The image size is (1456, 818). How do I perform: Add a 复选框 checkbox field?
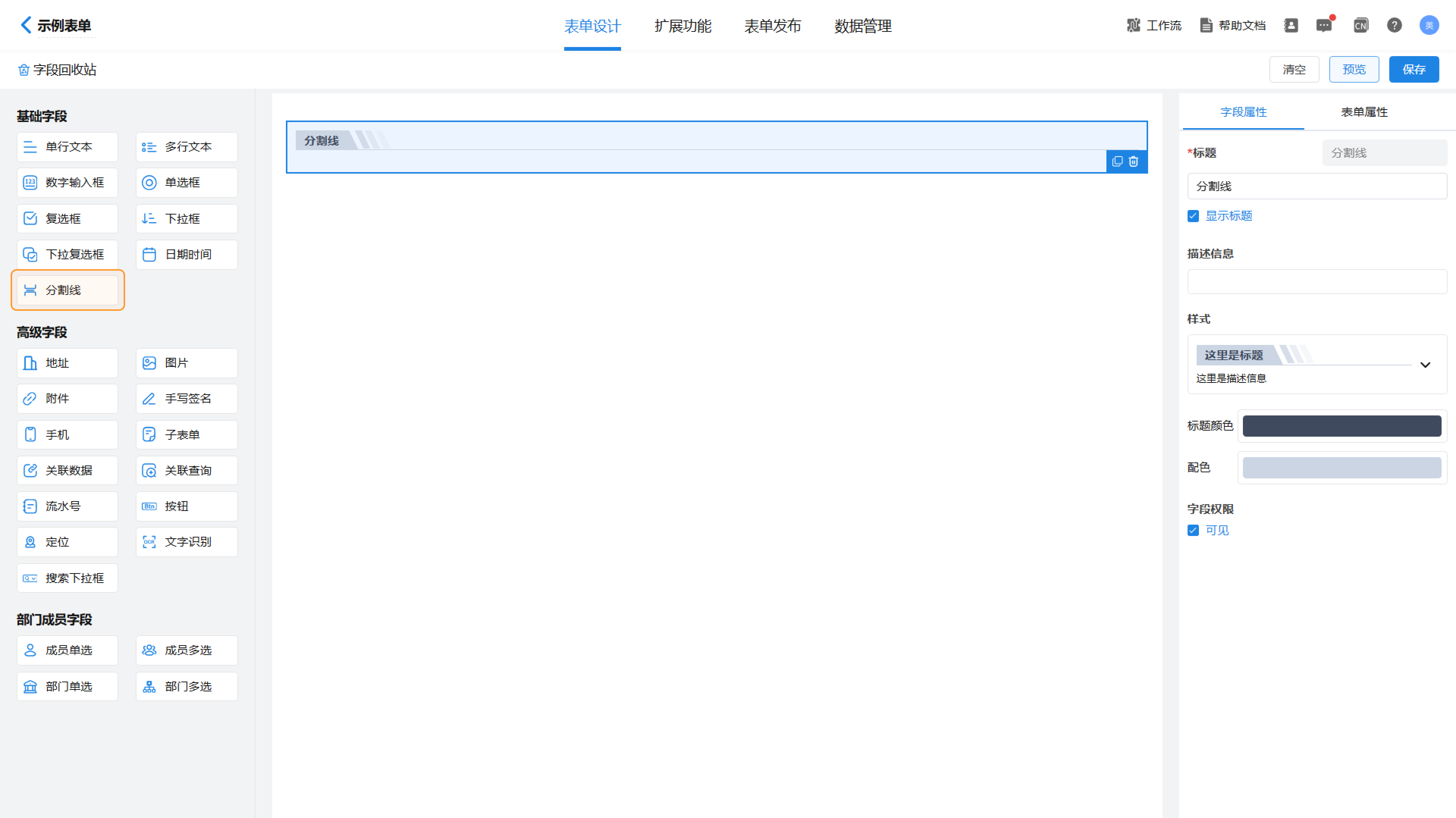coord(67,219)
